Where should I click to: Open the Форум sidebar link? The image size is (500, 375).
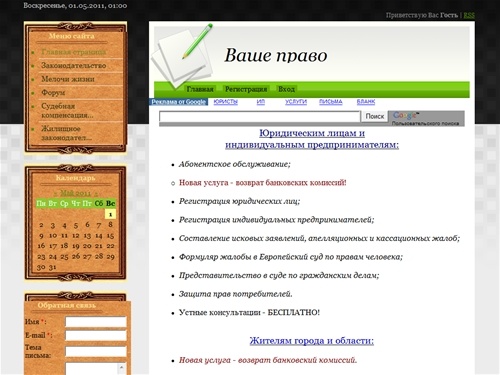tap(53, 92)
